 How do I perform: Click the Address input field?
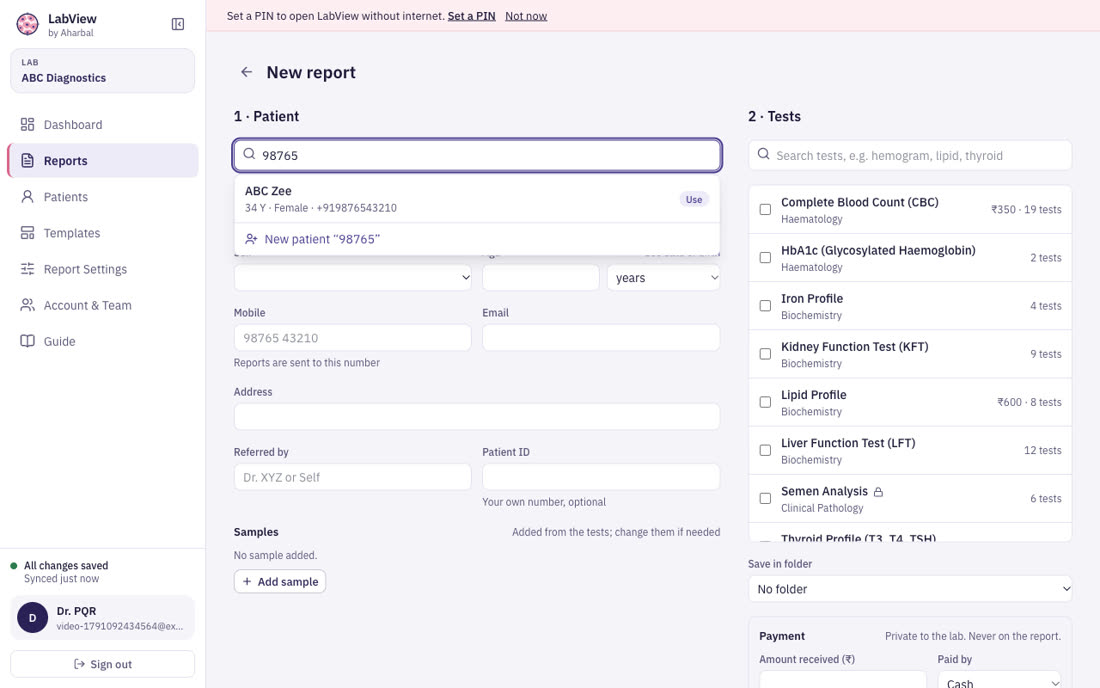click(x=477, y=417)
